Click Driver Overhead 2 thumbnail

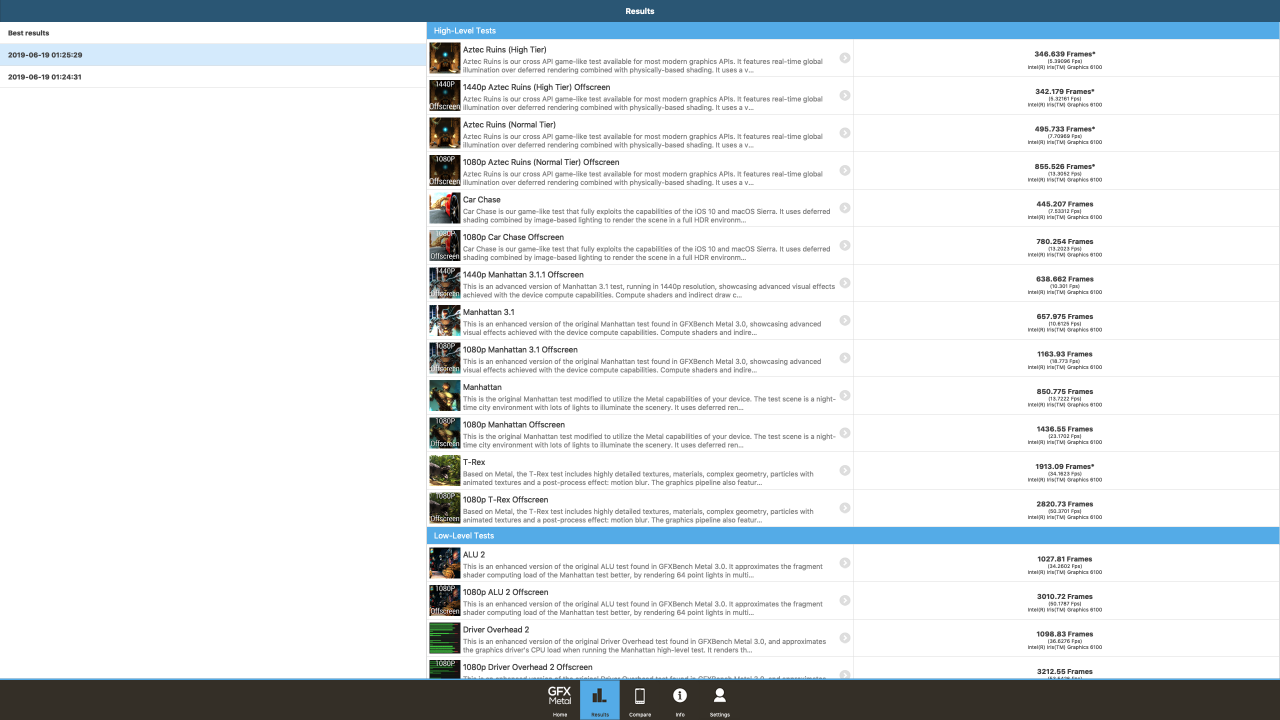coord(445,638)
